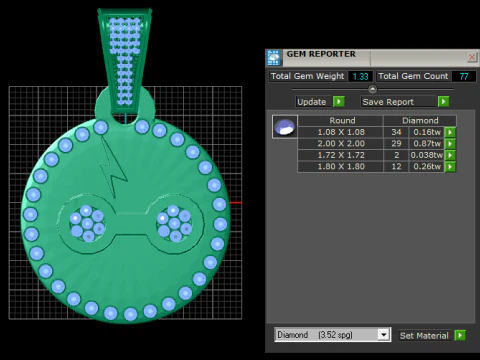
Task: Click the Gem Reporter panel icon
Action: (x=273, y=58)
